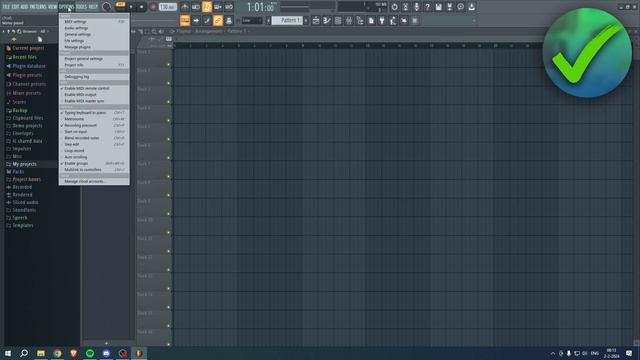
Task: Toggle the highlighted orange transport toolbar button
Action: point(207,7)
